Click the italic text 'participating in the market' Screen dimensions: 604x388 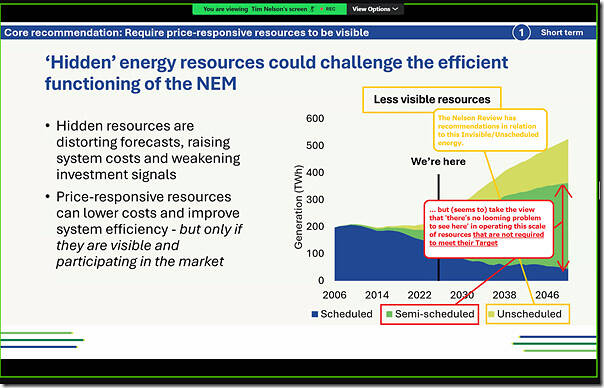tap(140, 261)
